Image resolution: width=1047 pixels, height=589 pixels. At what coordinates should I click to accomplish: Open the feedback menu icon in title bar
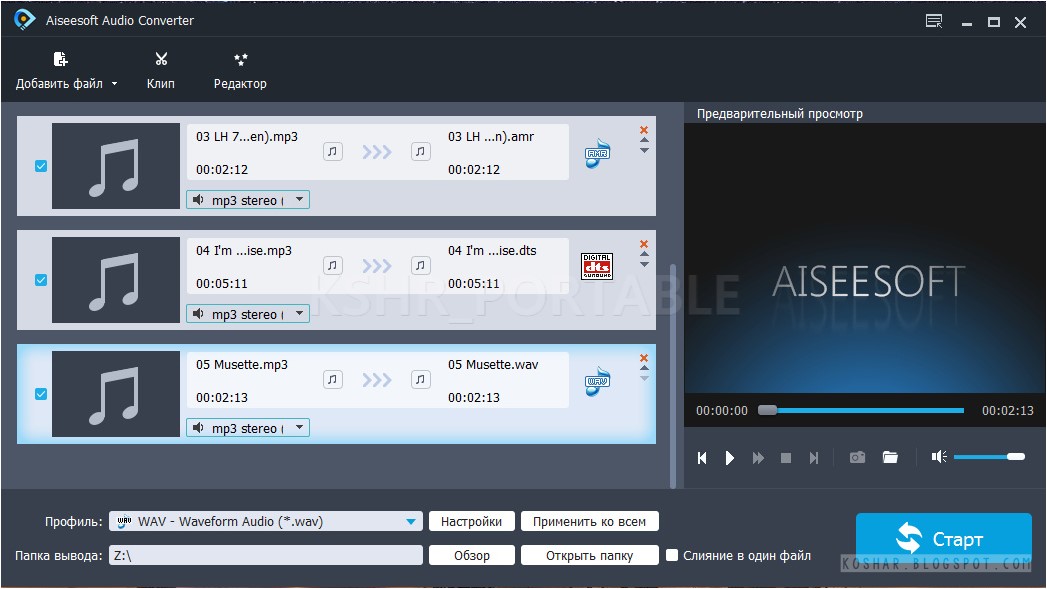[x=934, y=21]
